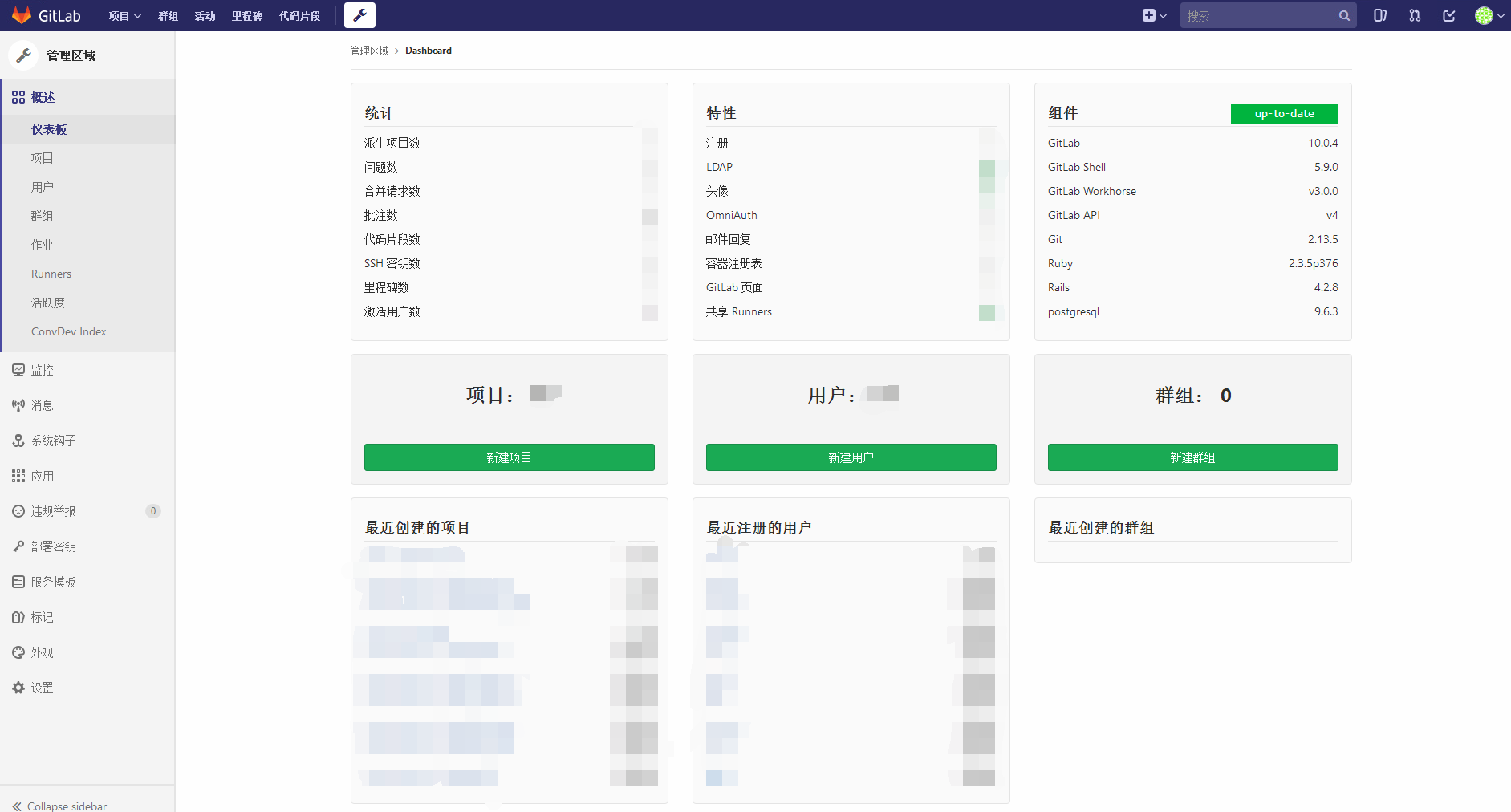Open the admin area wrench icon

[359, 15]
